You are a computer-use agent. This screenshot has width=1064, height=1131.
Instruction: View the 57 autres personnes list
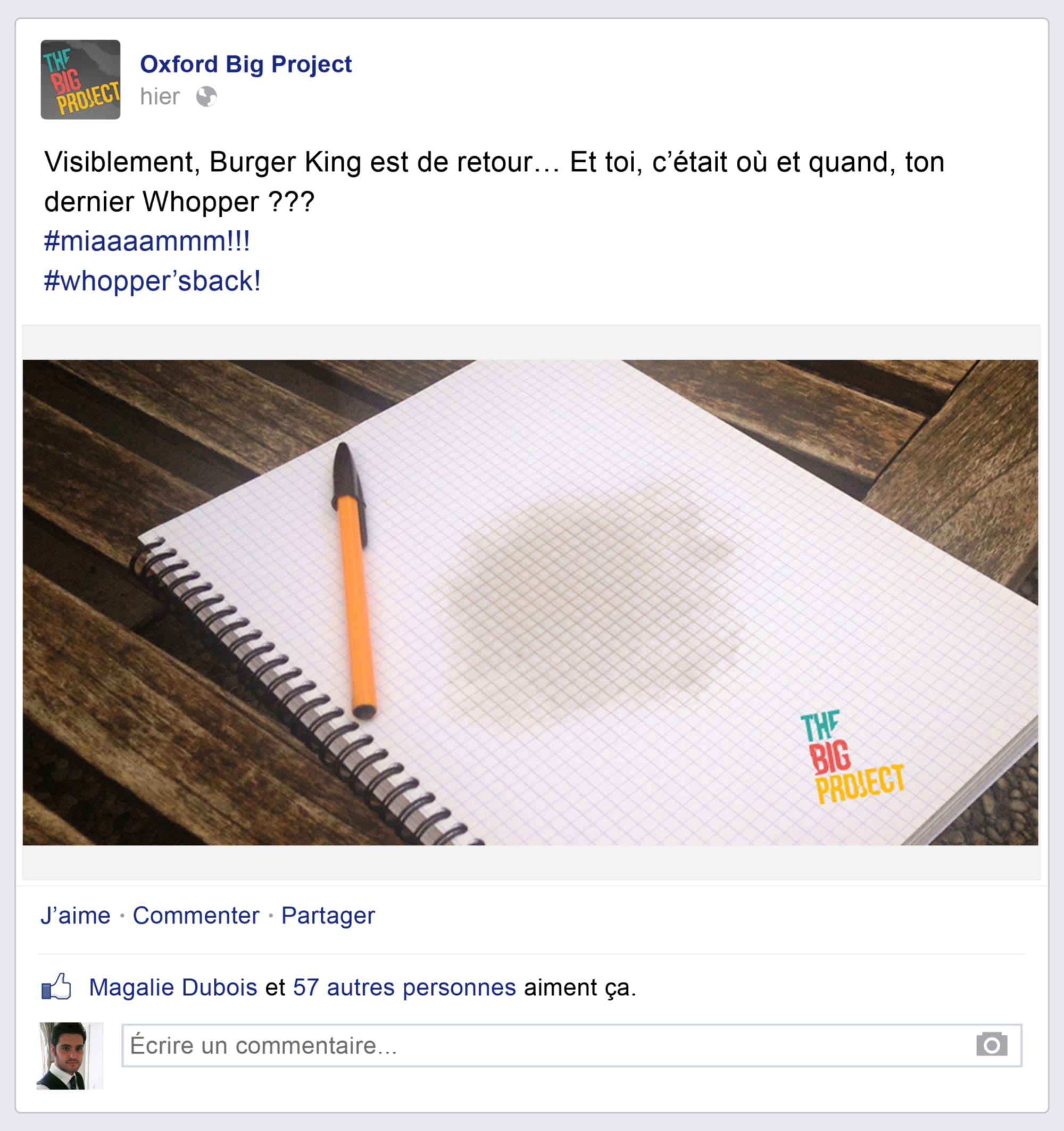(404, 987)
